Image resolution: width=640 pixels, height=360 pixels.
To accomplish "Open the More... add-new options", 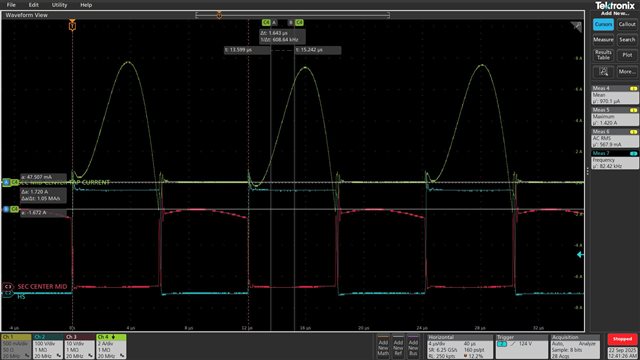I will (627, 72).
